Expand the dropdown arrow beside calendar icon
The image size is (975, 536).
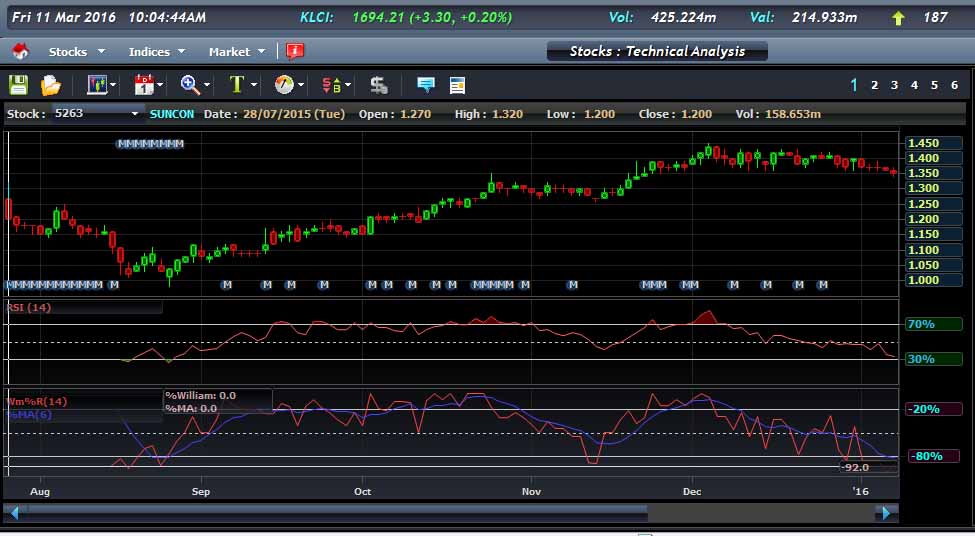160,85
